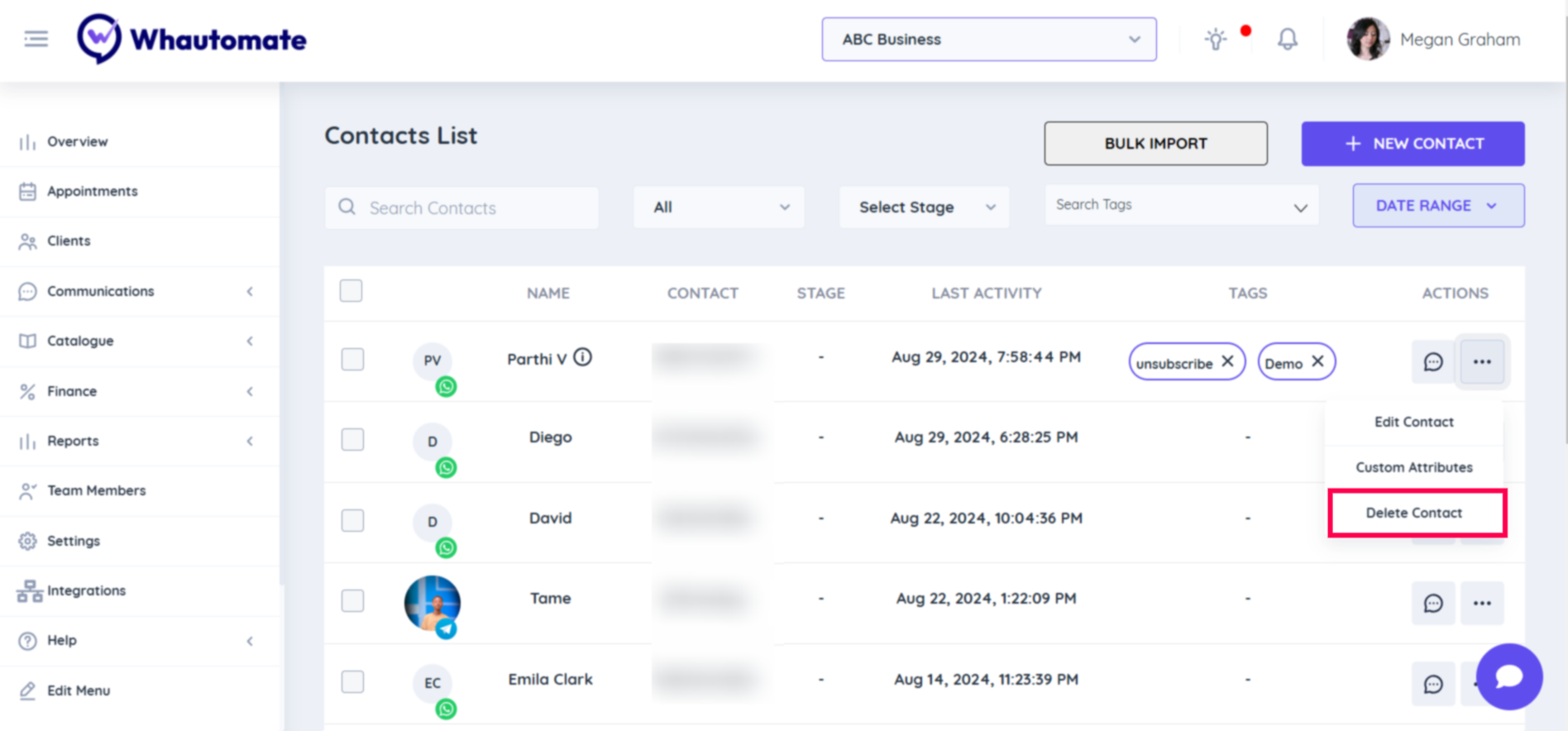This screenshot has width=1568, height=731.
Task: Expand the Select Stage dropdown
Action: [924, 208]
